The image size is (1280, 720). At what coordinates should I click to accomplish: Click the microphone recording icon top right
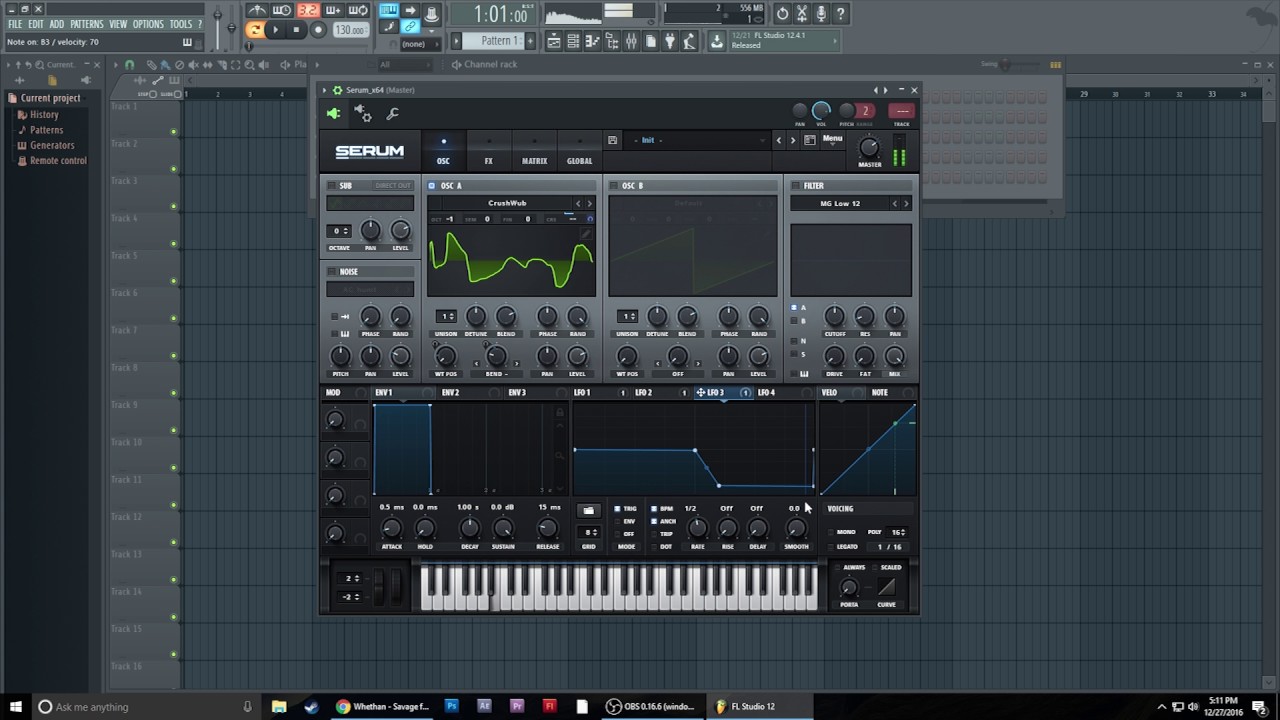coord(821,13)
